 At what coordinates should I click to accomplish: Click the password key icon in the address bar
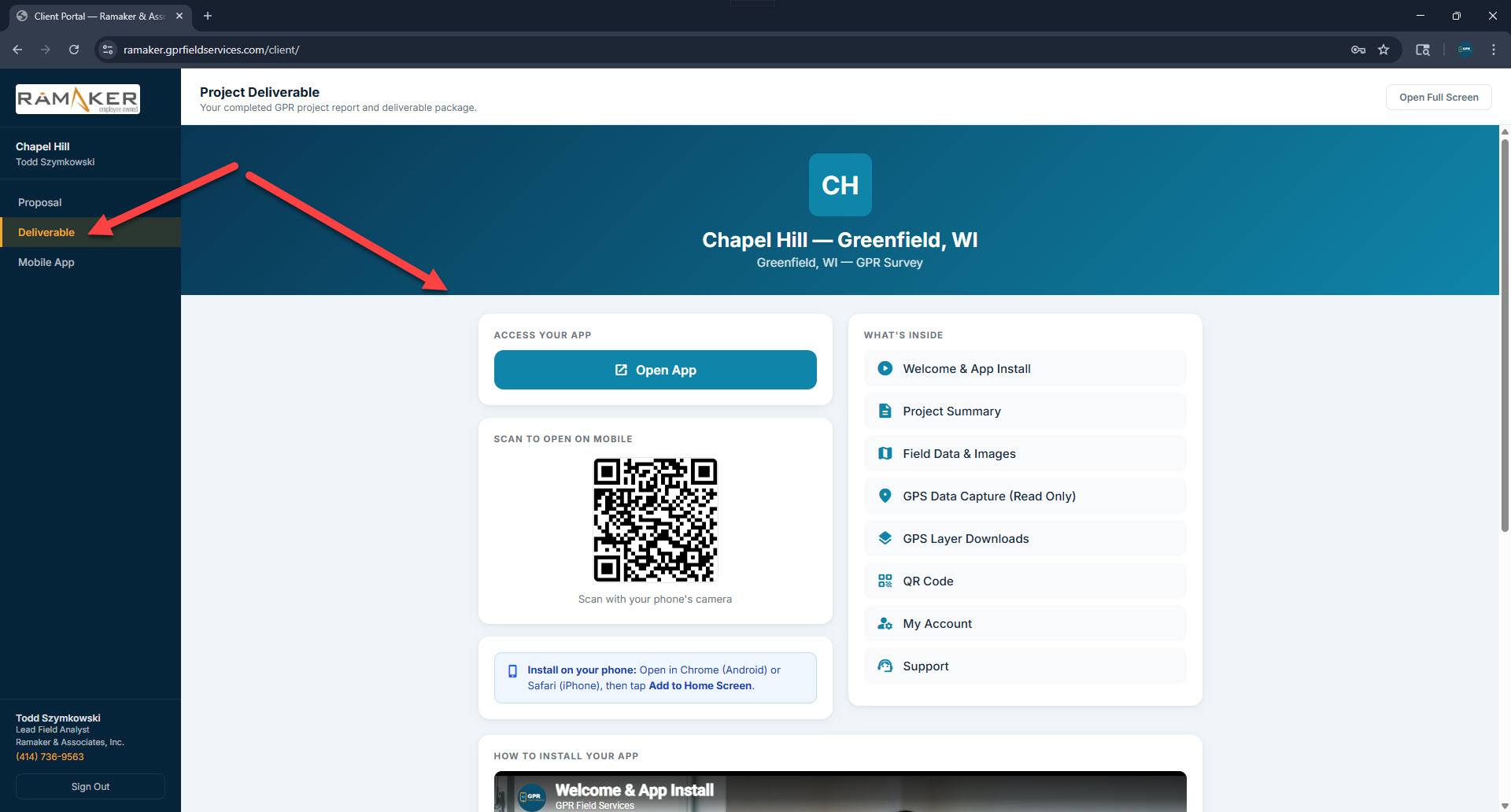point(1358,50)
